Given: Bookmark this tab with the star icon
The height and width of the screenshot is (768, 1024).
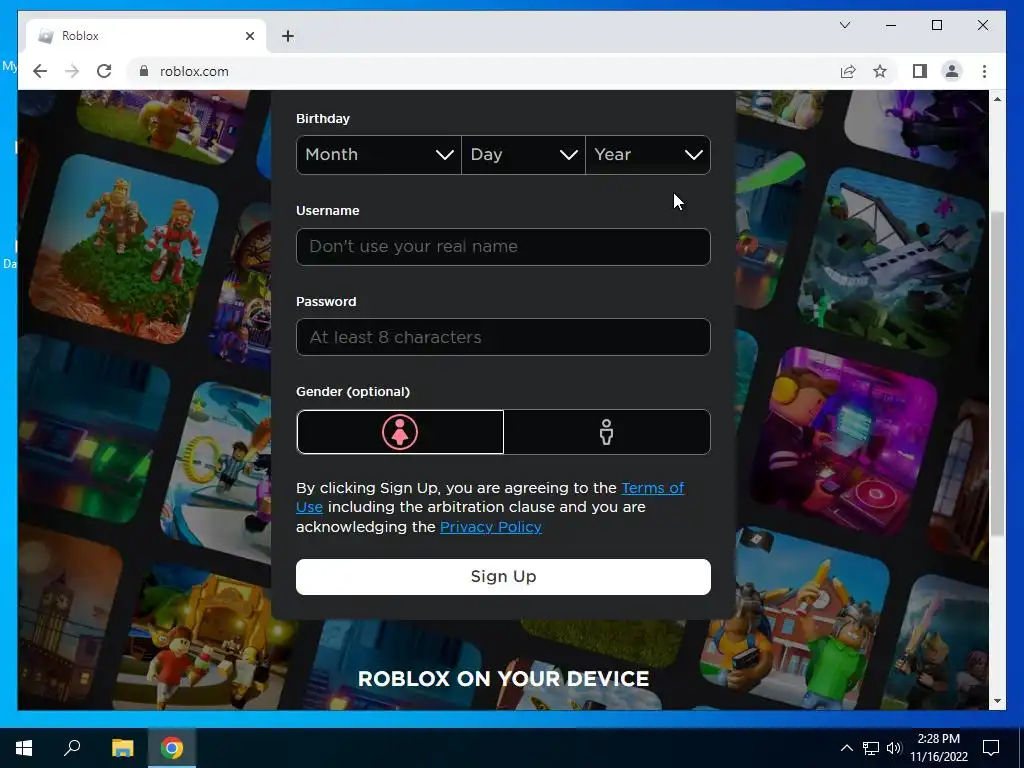Looking at the screenshot, I should point(880,71).
